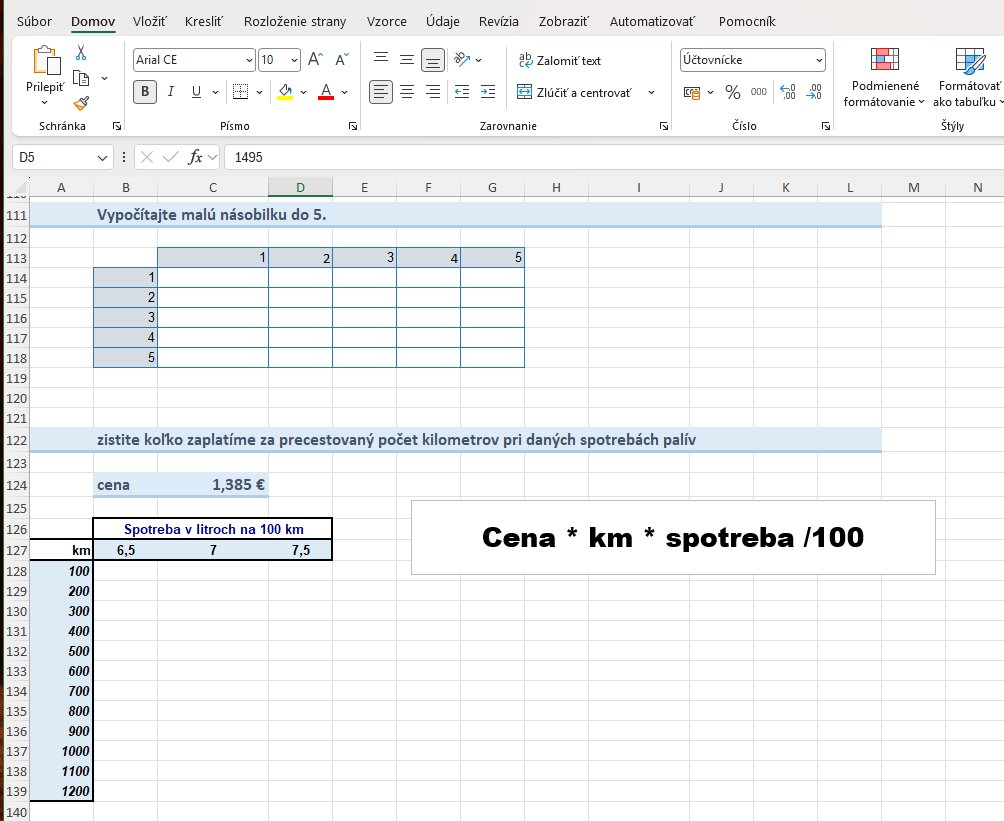Click the Increase Indent icon

(488, 92)
